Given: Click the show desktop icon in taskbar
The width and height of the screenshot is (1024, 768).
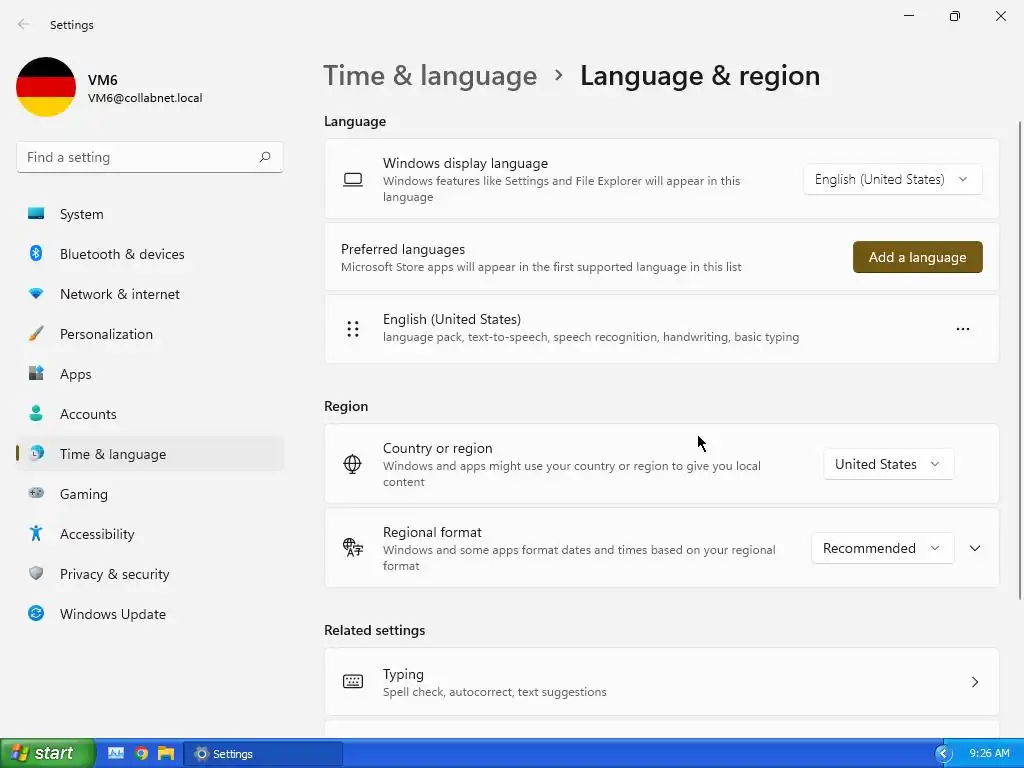Looking at the screenshot, I should coord(116,753).
